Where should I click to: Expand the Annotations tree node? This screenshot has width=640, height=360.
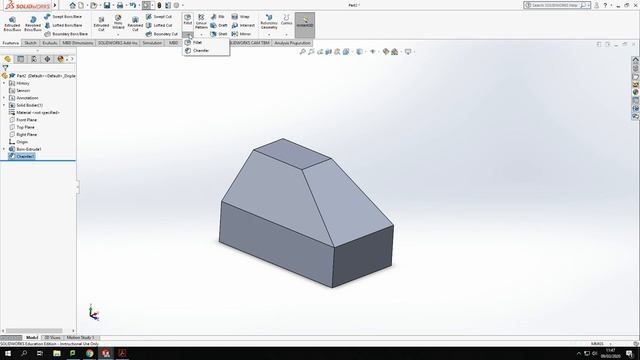click(x=4, y=98)
